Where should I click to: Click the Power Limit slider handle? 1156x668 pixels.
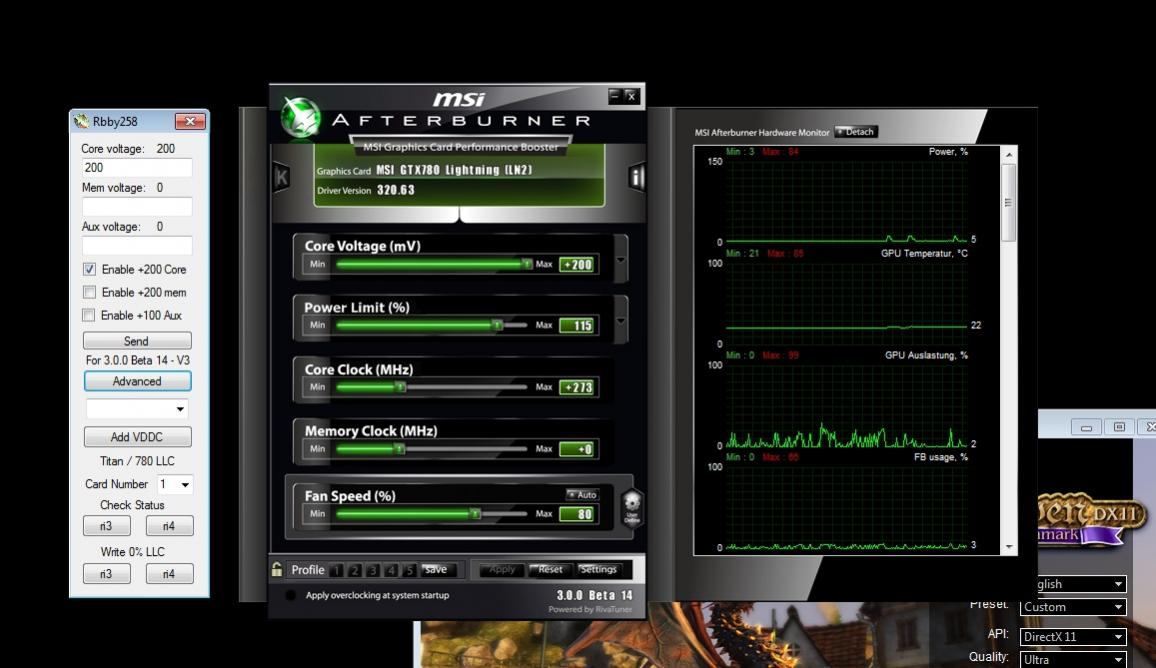point(498,324)
